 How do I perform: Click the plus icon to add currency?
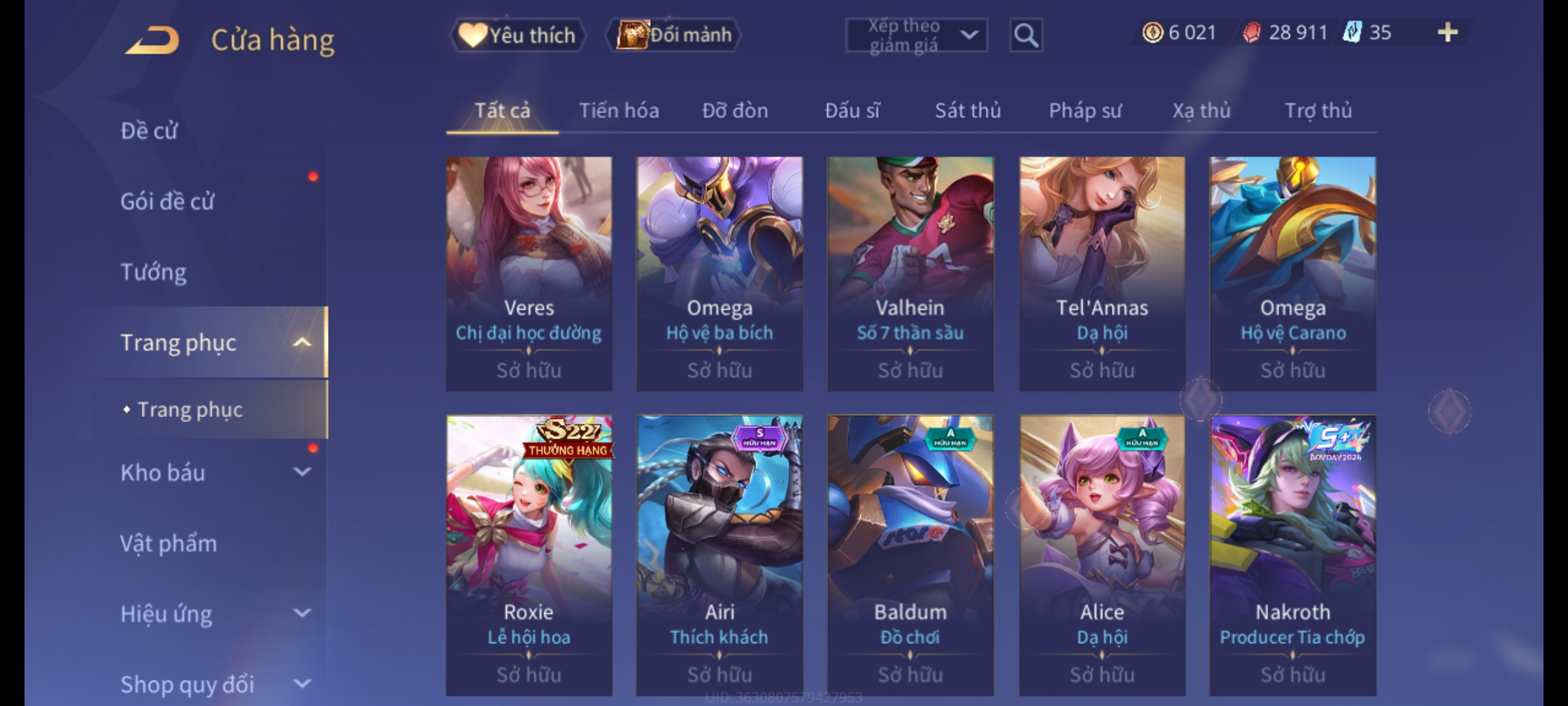1448,32
